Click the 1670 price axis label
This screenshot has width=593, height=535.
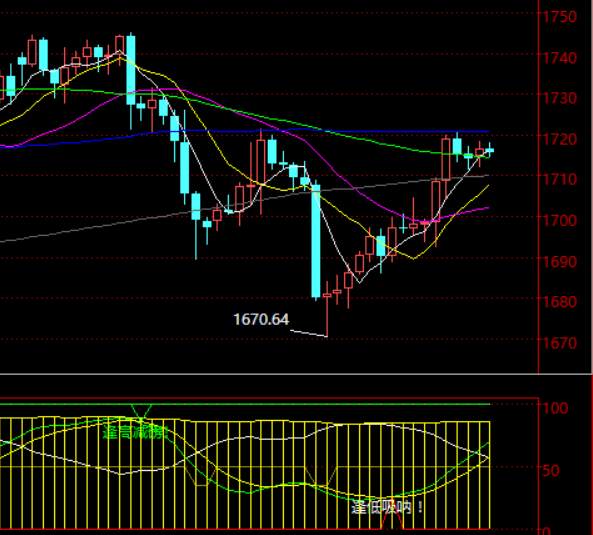click(x=559, y=343)
